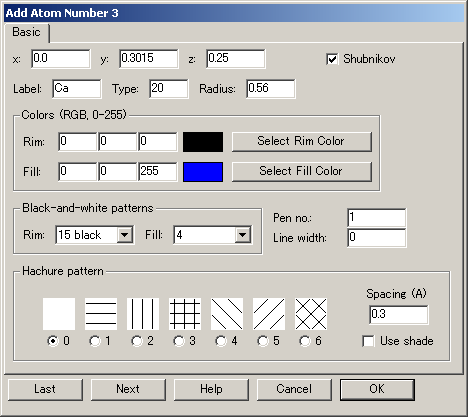468x417 pixels.
Task: Pick the crosshatch diamond hachure pattern image
Action: (x=311, y=314)
